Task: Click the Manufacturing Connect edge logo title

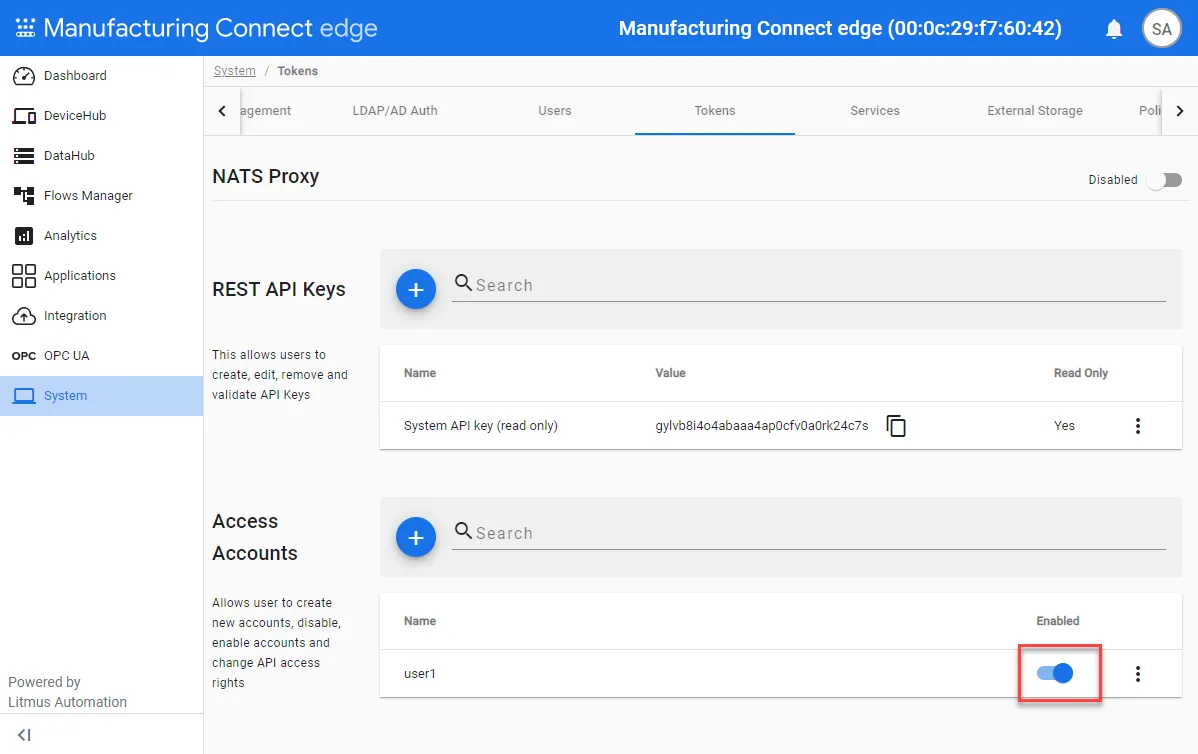Action: coord(210,28)
